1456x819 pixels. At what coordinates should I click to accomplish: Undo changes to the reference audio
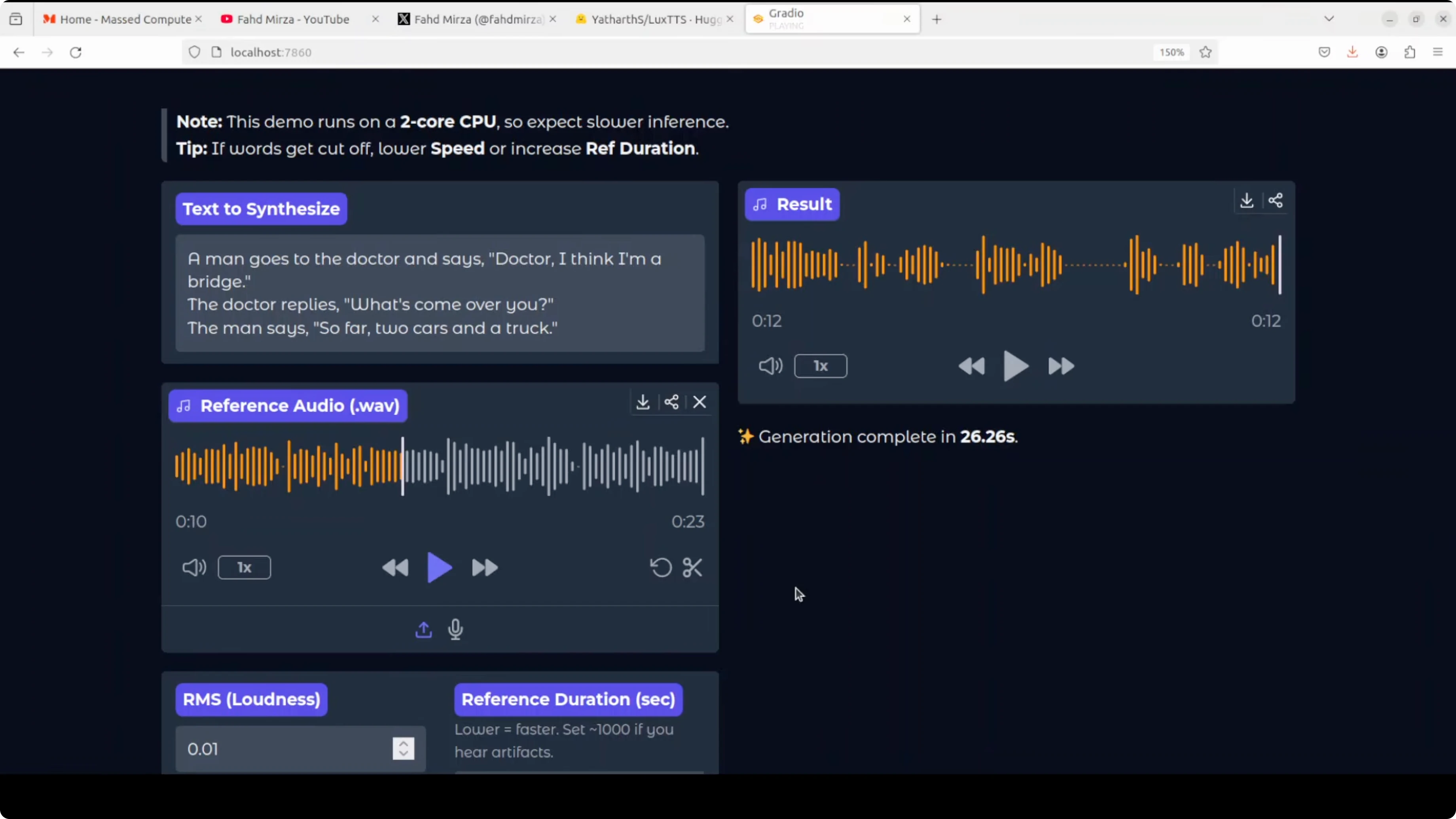click(x=661, y=567)
